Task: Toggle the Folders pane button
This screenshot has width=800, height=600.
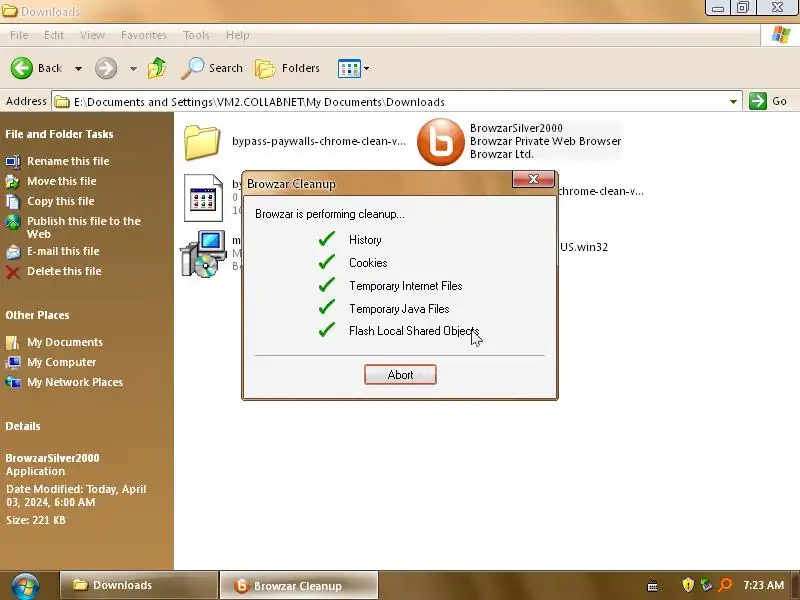Action: tap(287, 68)
